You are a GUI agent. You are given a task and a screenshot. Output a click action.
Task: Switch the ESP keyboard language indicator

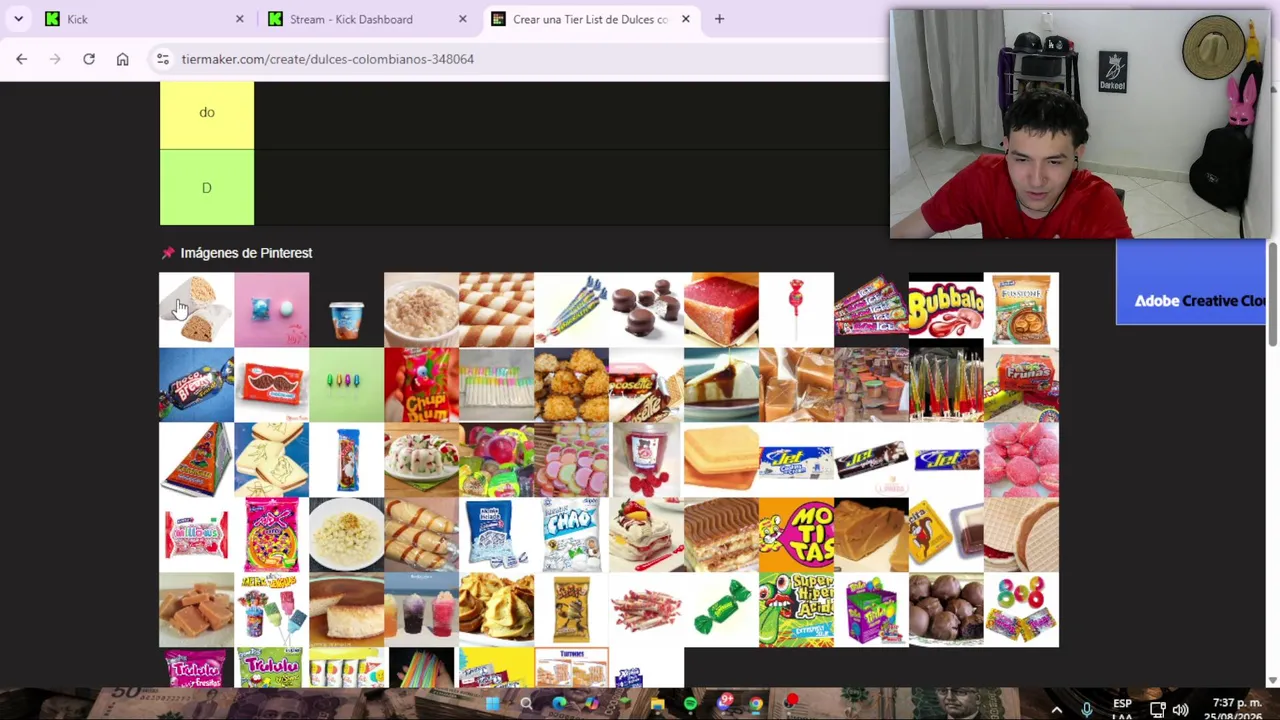click(x=1122, y=709)
